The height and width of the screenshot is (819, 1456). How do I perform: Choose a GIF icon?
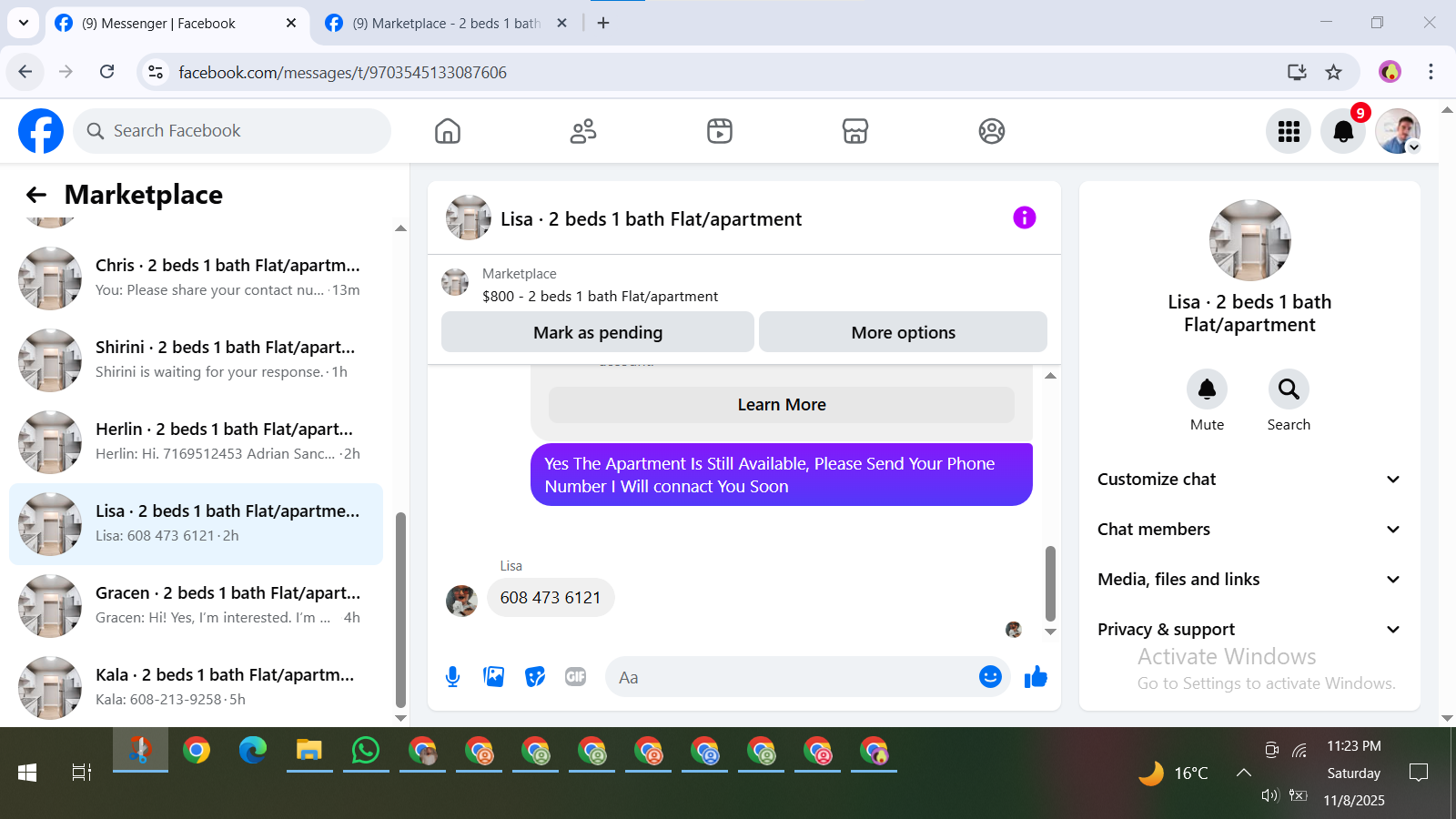[576, 676]
